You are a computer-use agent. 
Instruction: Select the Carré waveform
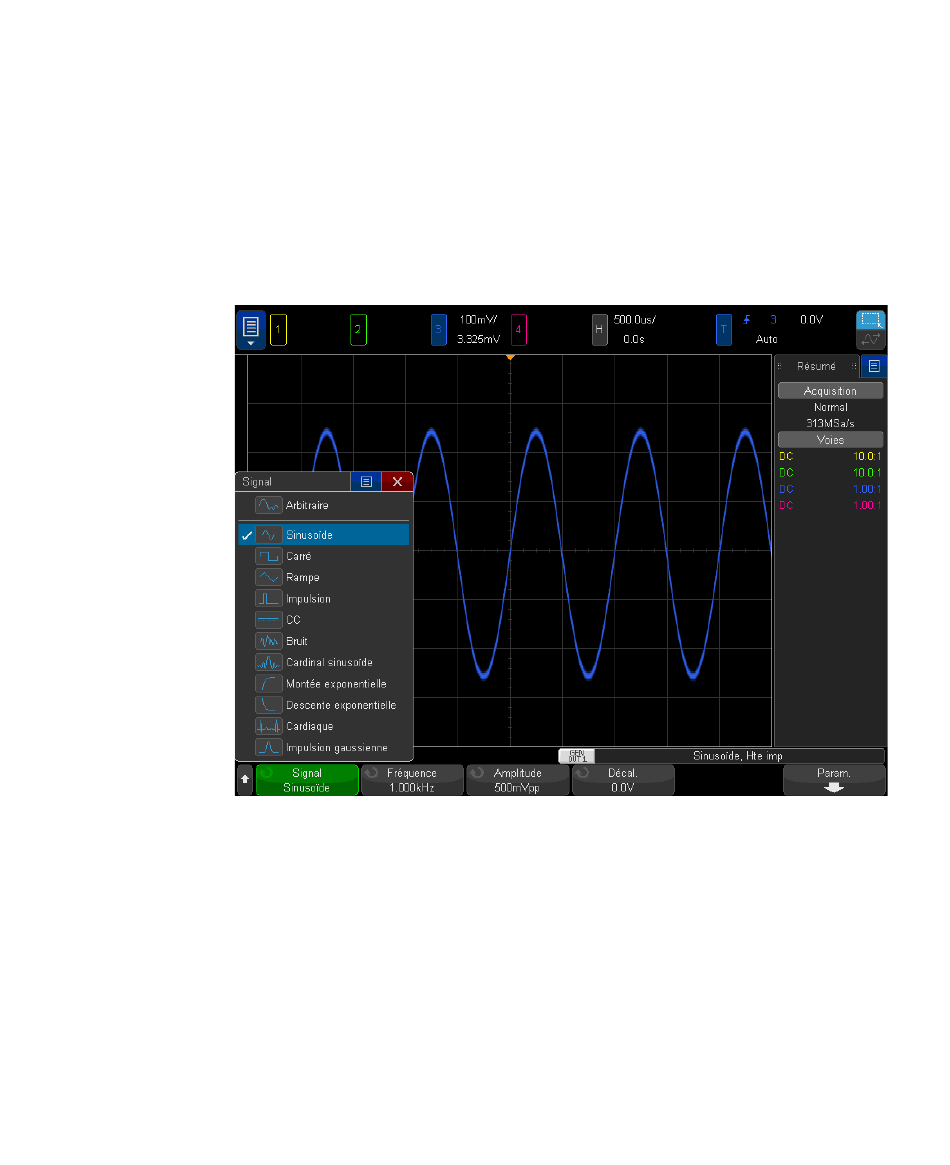(324, 556)
